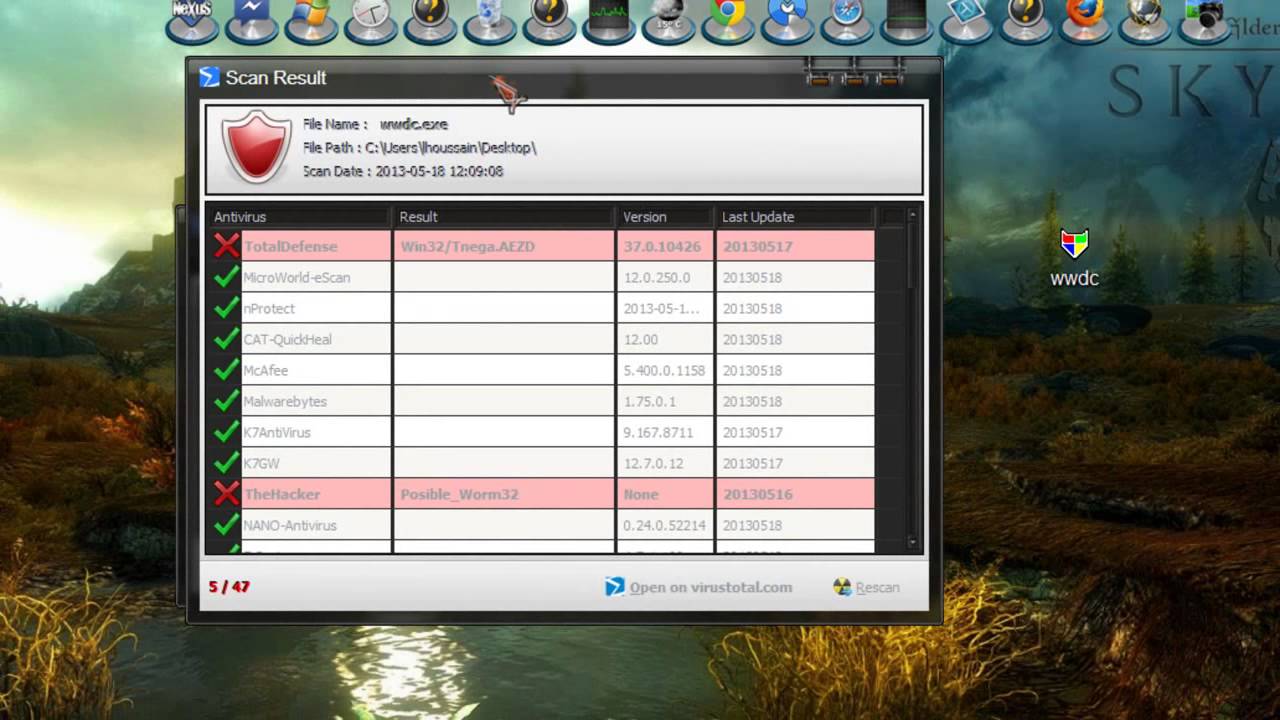The image size is (1280, 720).
Task: Sort by the Last Update column header
Action: coord(795,217)
